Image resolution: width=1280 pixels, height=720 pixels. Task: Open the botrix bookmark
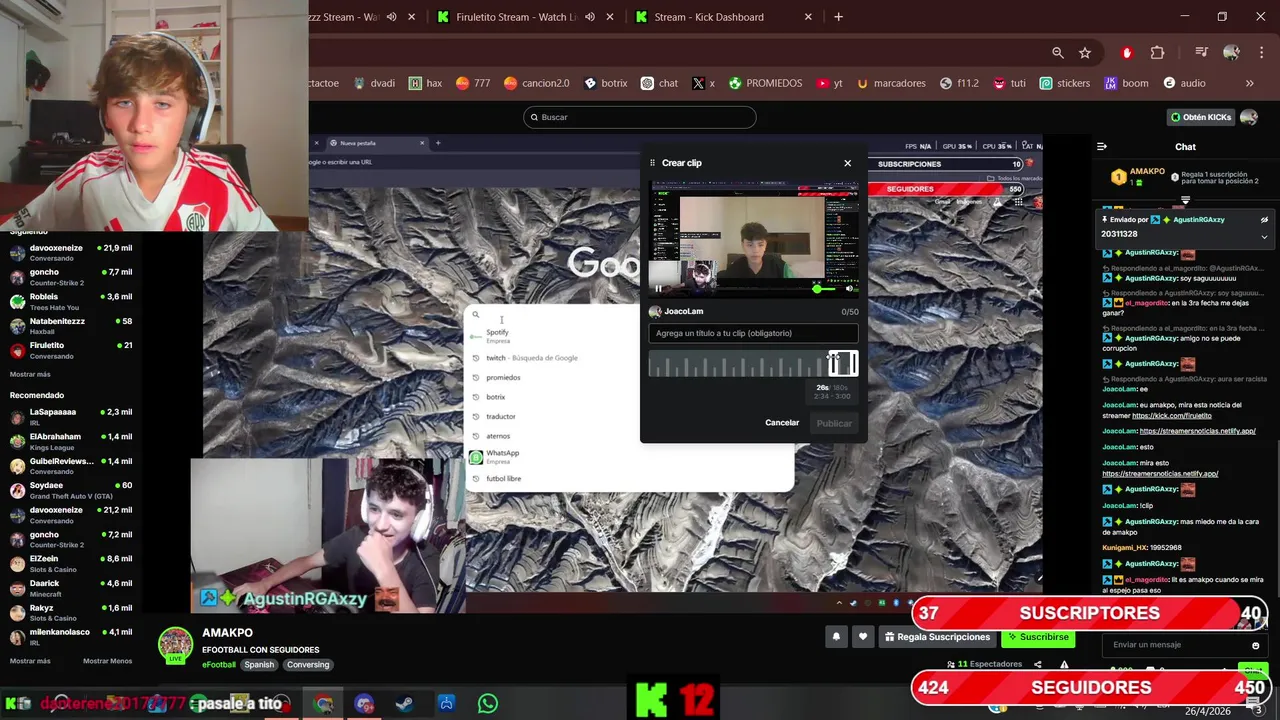(606, 83)
